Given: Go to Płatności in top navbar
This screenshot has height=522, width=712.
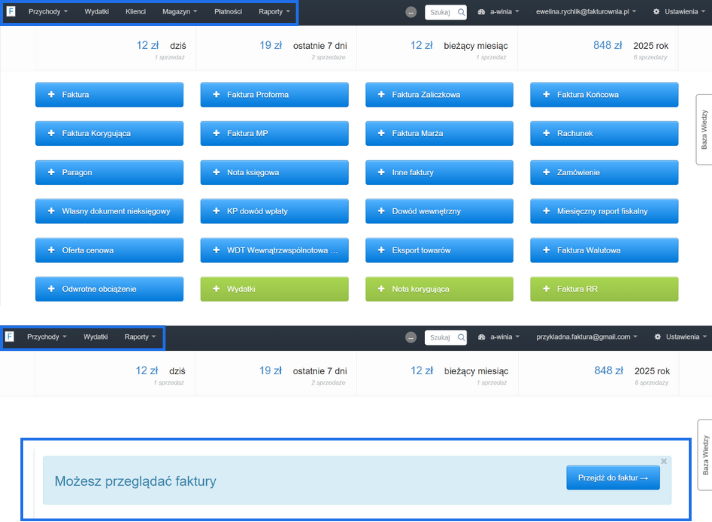Looking at the screenshot, I should tap(228, 12).
